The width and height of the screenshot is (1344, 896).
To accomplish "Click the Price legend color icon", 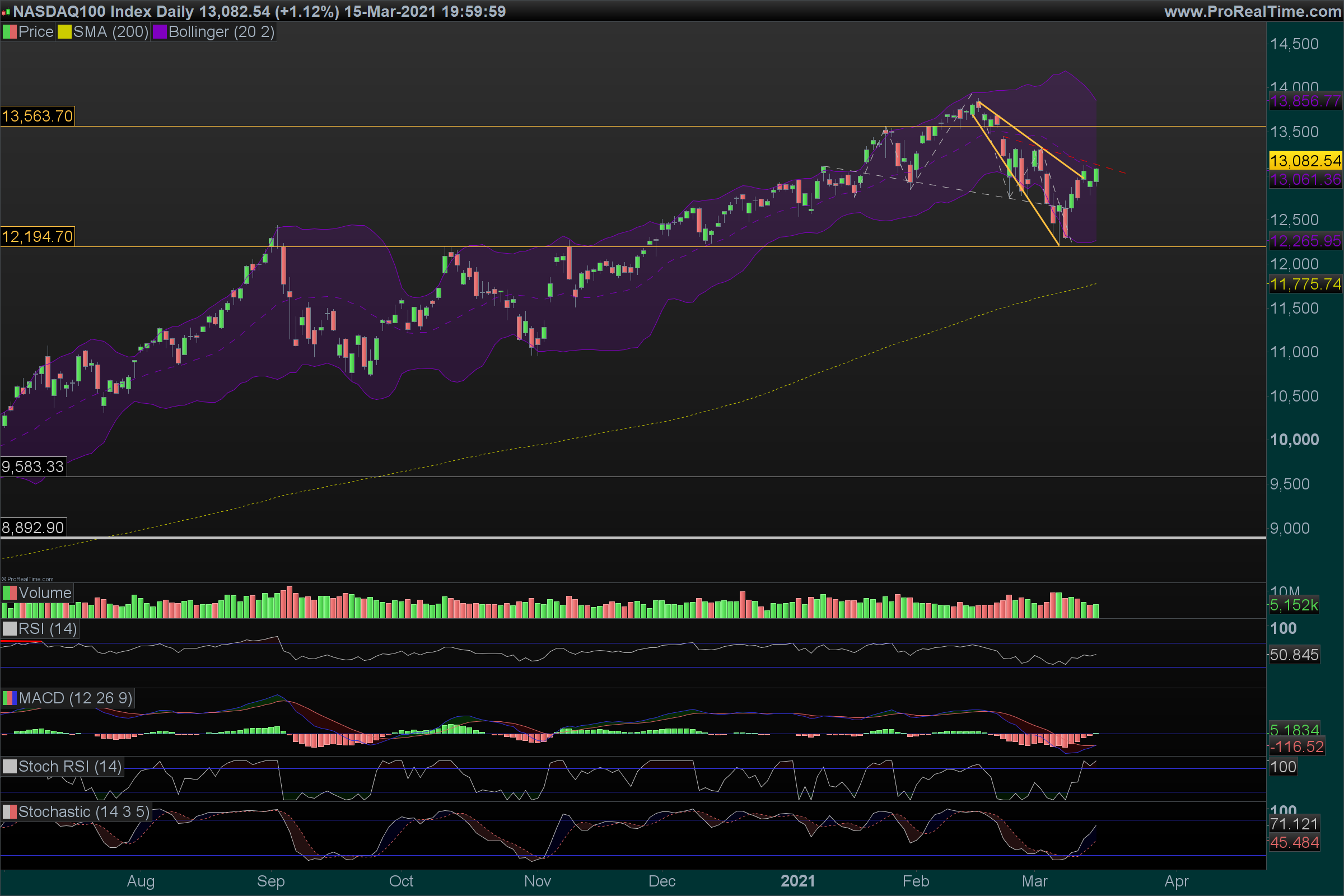I will coord(9,32).
